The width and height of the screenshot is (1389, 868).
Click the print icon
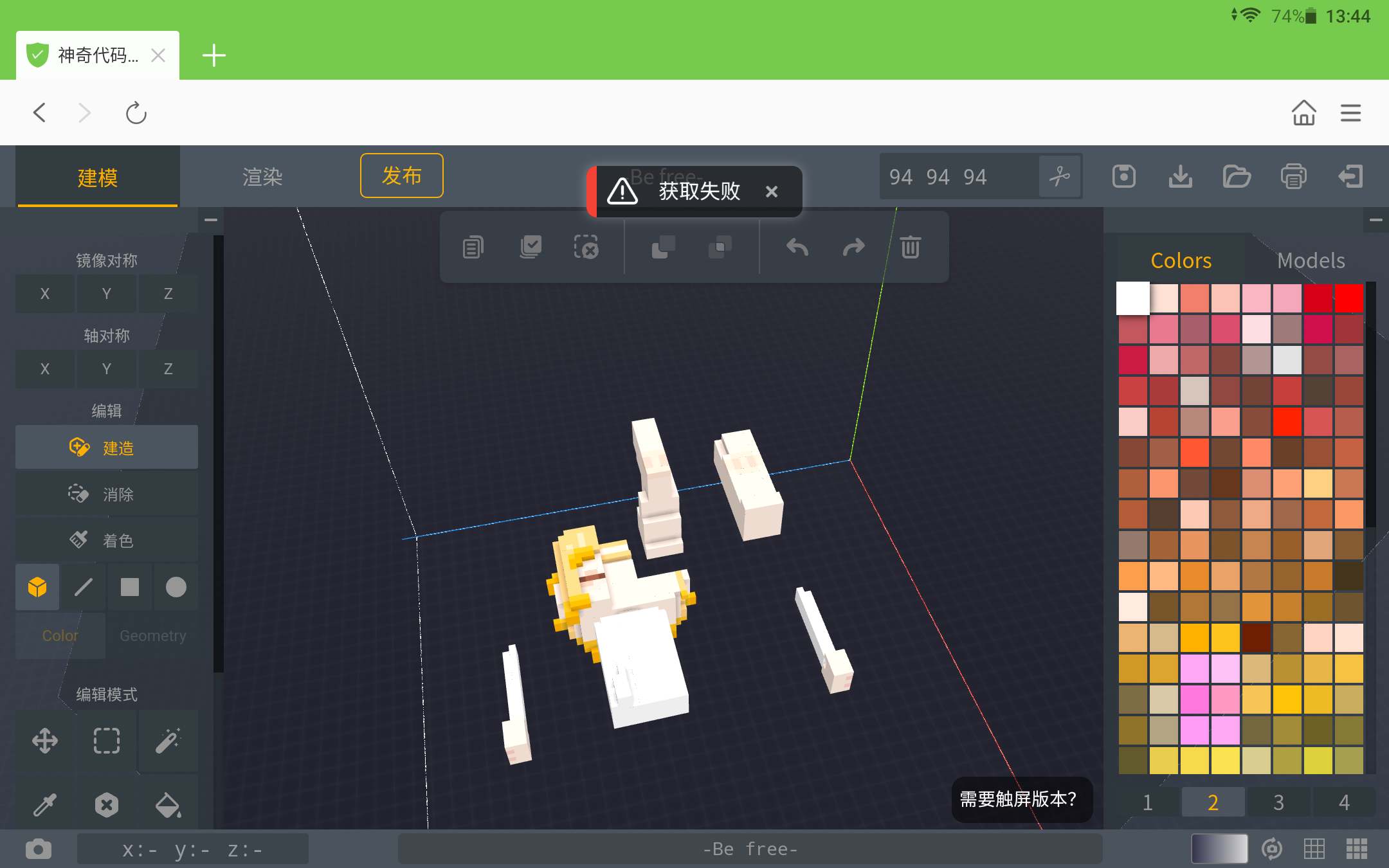pos(1293,176)
